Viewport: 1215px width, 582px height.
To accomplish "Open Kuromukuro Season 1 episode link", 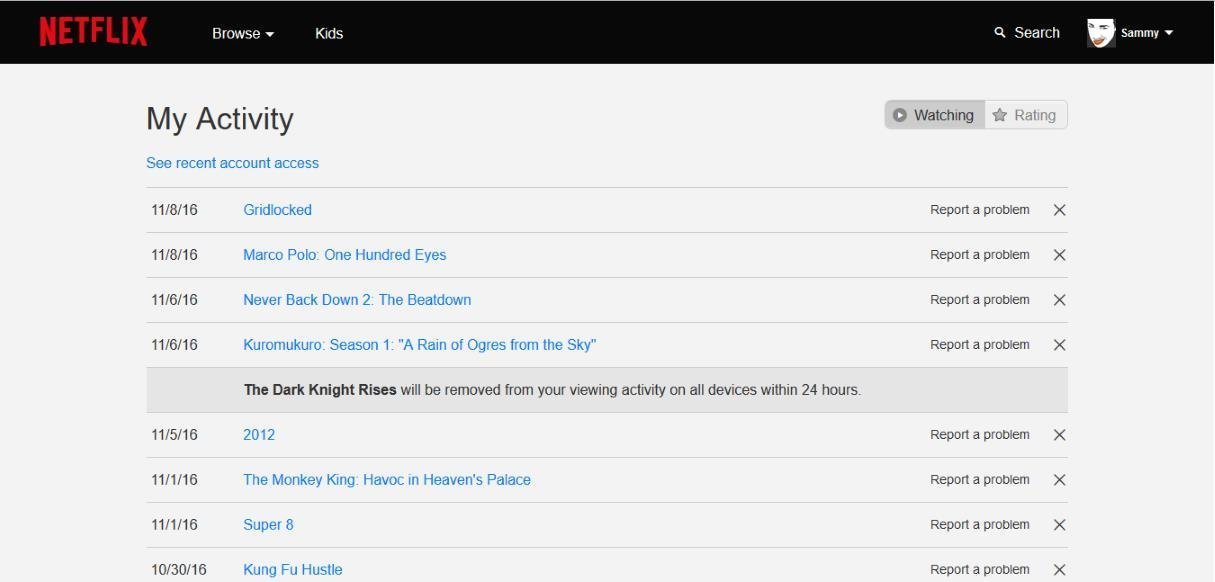I will [420, 345].
